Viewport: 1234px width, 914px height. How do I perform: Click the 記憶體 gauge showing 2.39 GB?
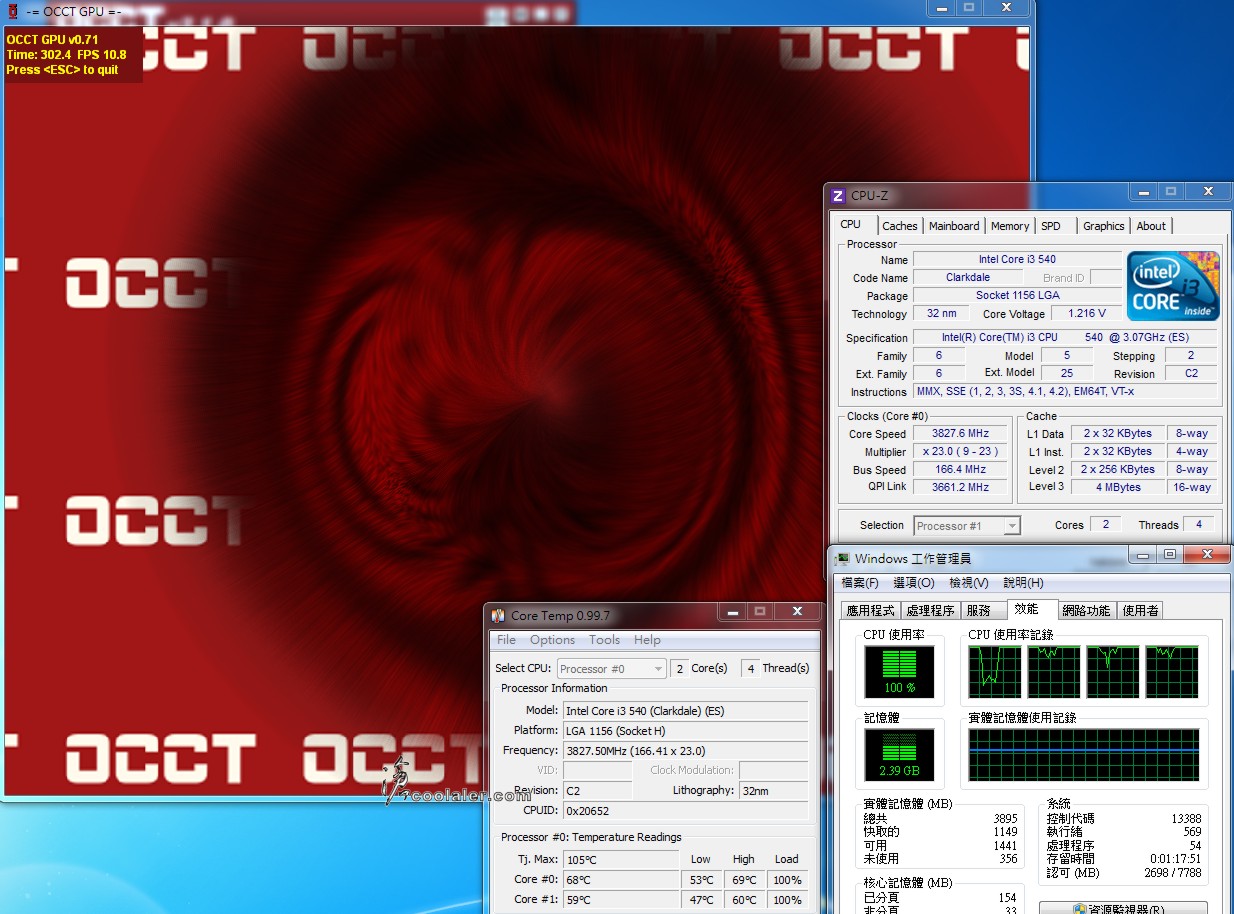[x=899, y=754]
